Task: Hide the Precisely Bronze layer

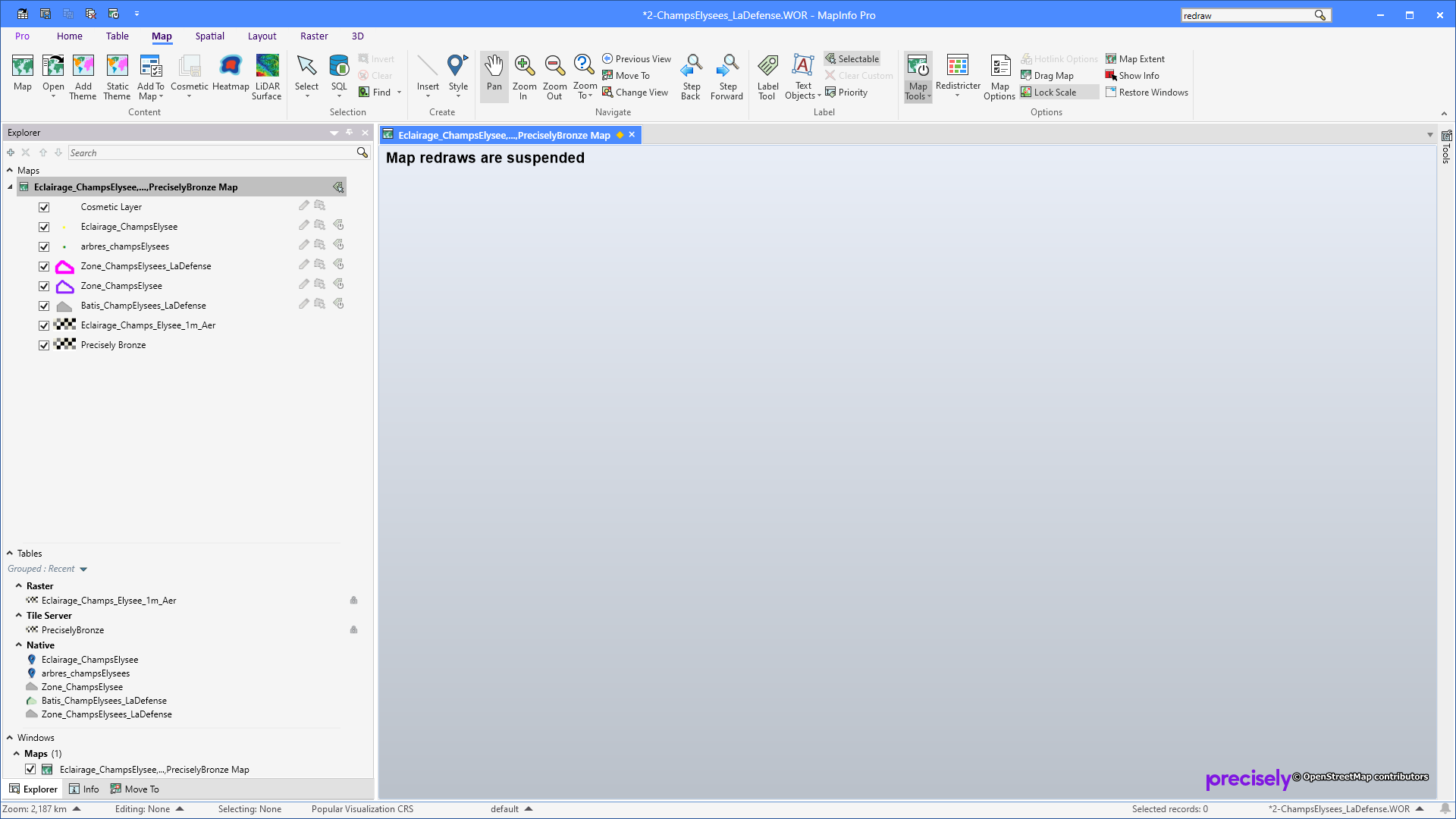Action: (x=44, y=345)
